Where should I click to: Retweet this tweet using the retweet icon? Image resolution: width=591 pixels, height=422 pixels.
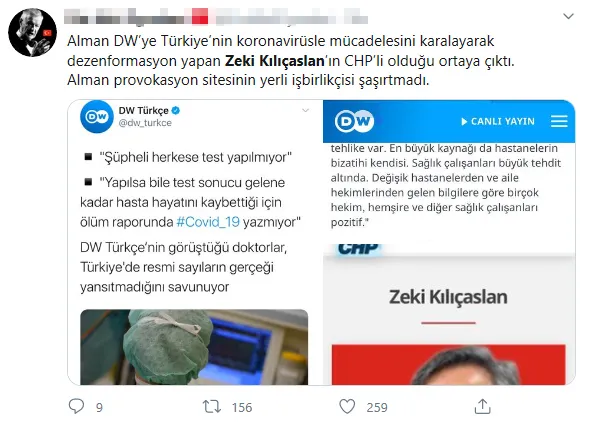[211, 407]
